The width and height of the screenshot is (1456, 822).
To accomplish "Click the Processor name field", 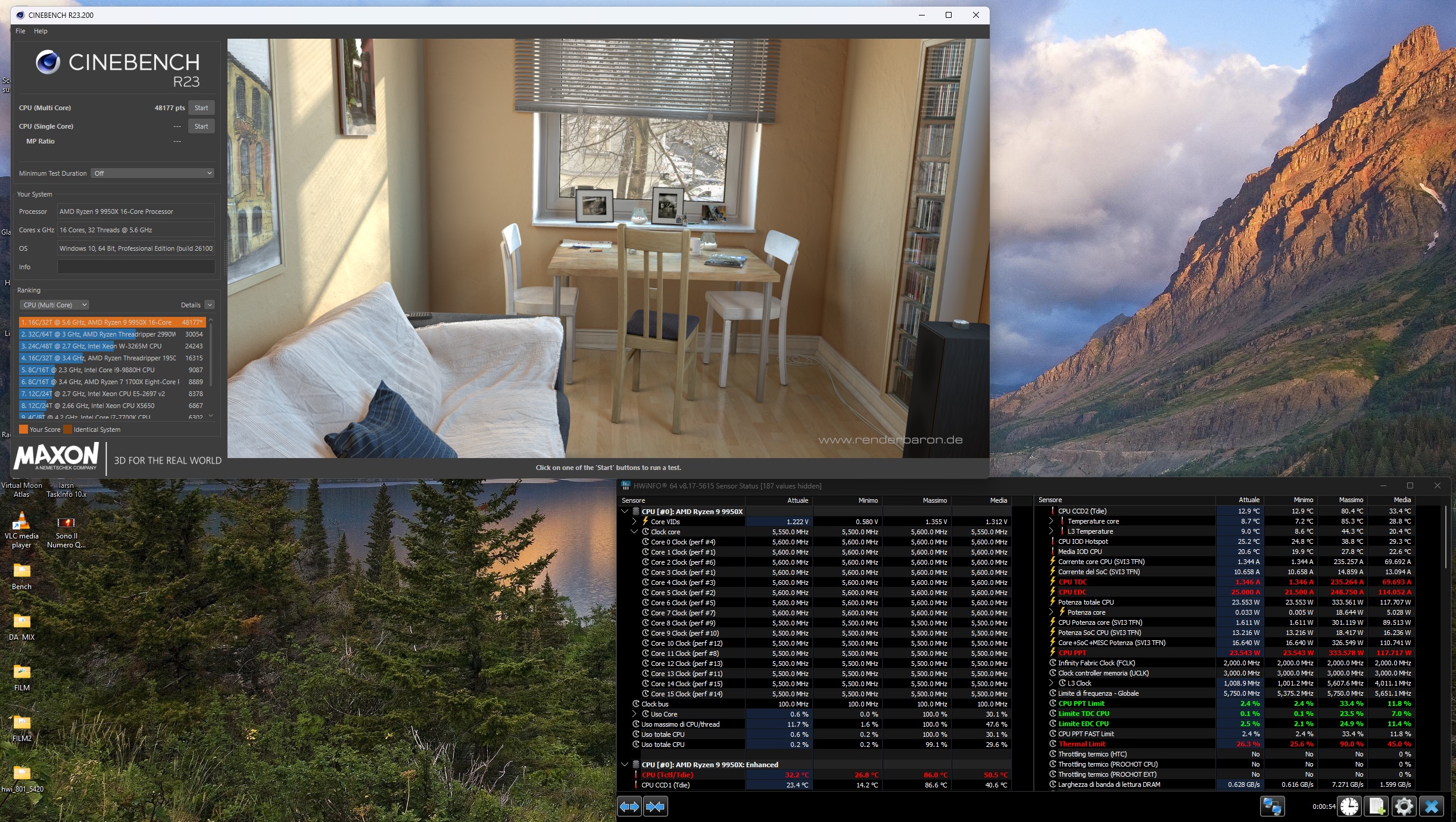I will (136, 211).
